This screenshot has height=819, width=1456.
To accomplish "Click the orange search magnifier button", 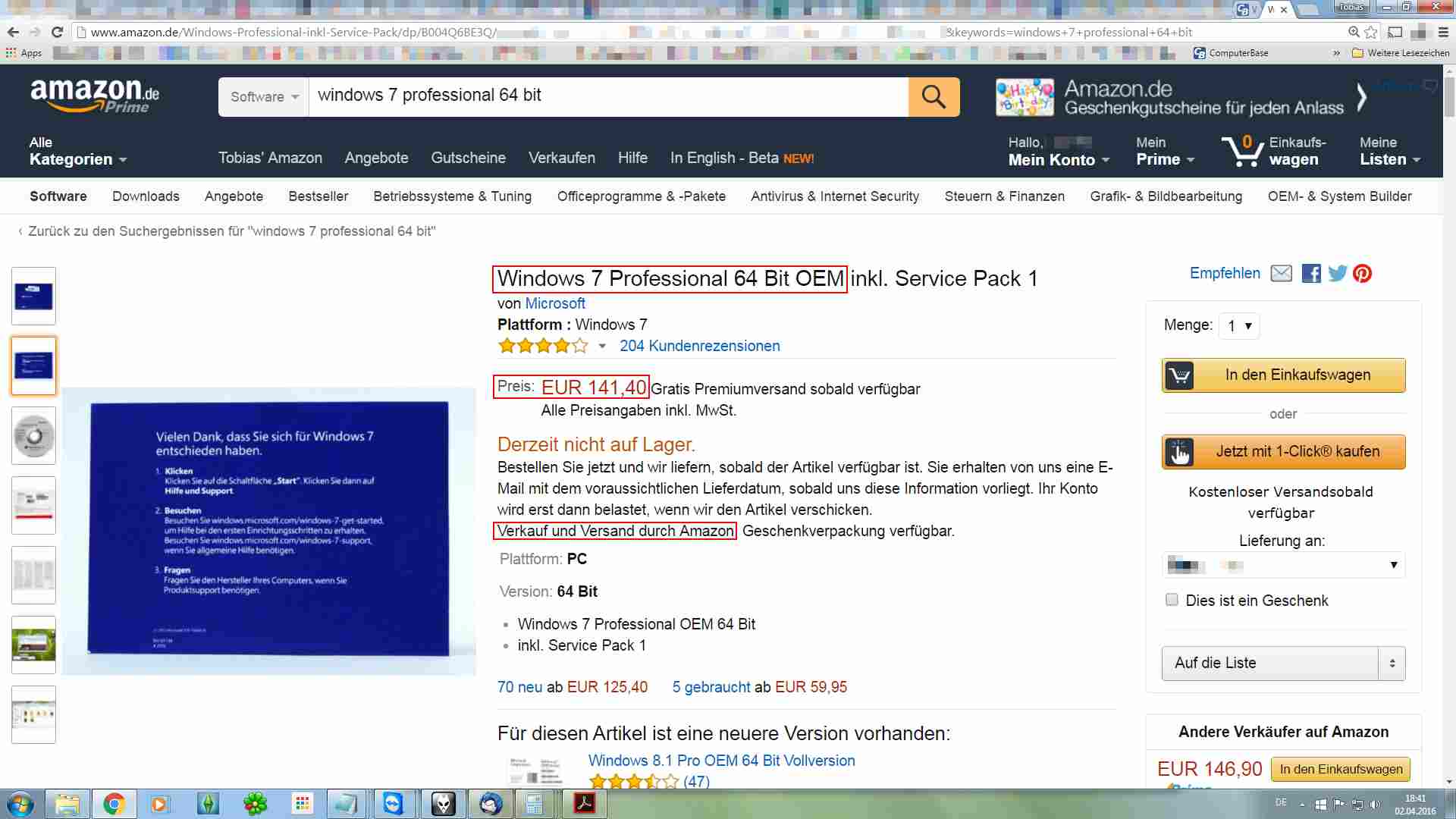I will coord(934,97).
